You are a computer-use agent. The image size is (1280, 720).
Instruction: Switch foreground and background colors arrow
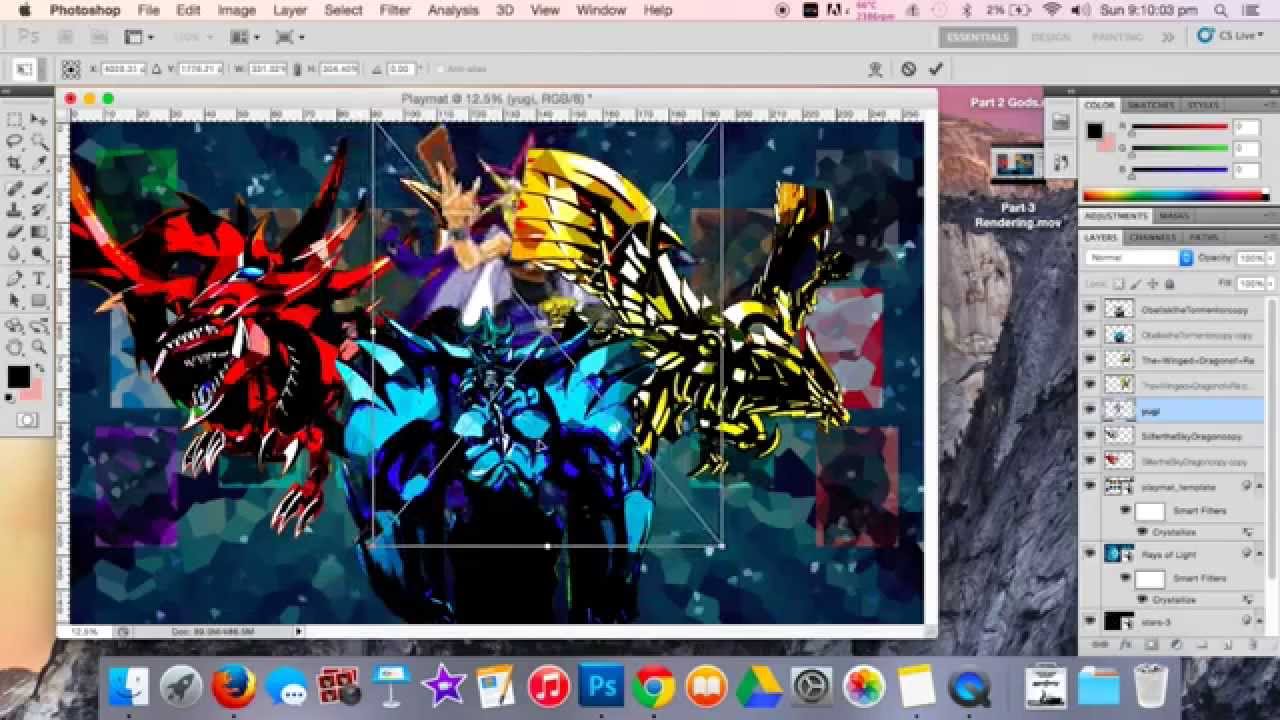pyautogui.click(x=40, y=367)
